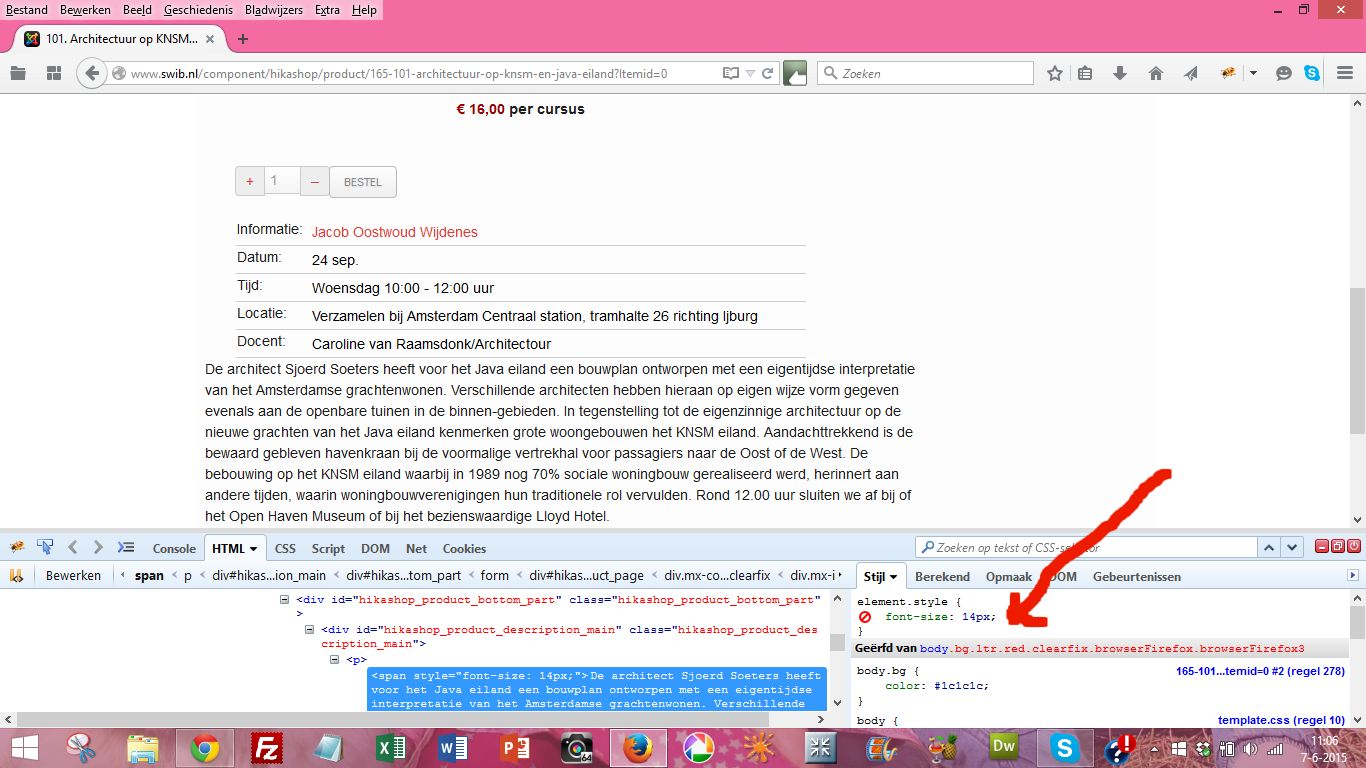
Task: Open the Firebug Cookies tab
Action: click(464, 548)
